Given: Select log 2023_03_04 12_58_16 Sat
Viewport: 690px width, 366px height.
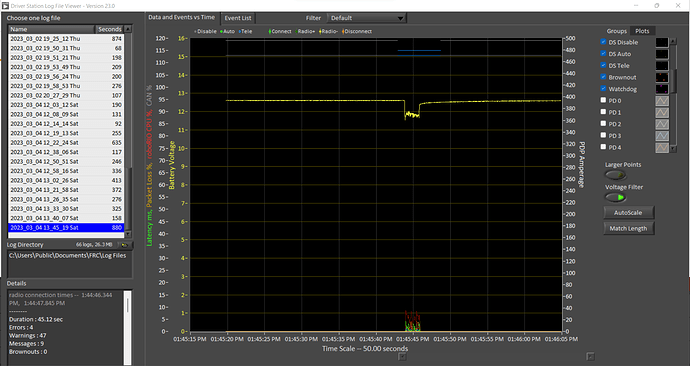Looking at the screenshot, I should pyautogui.click(x=66, y=171).
